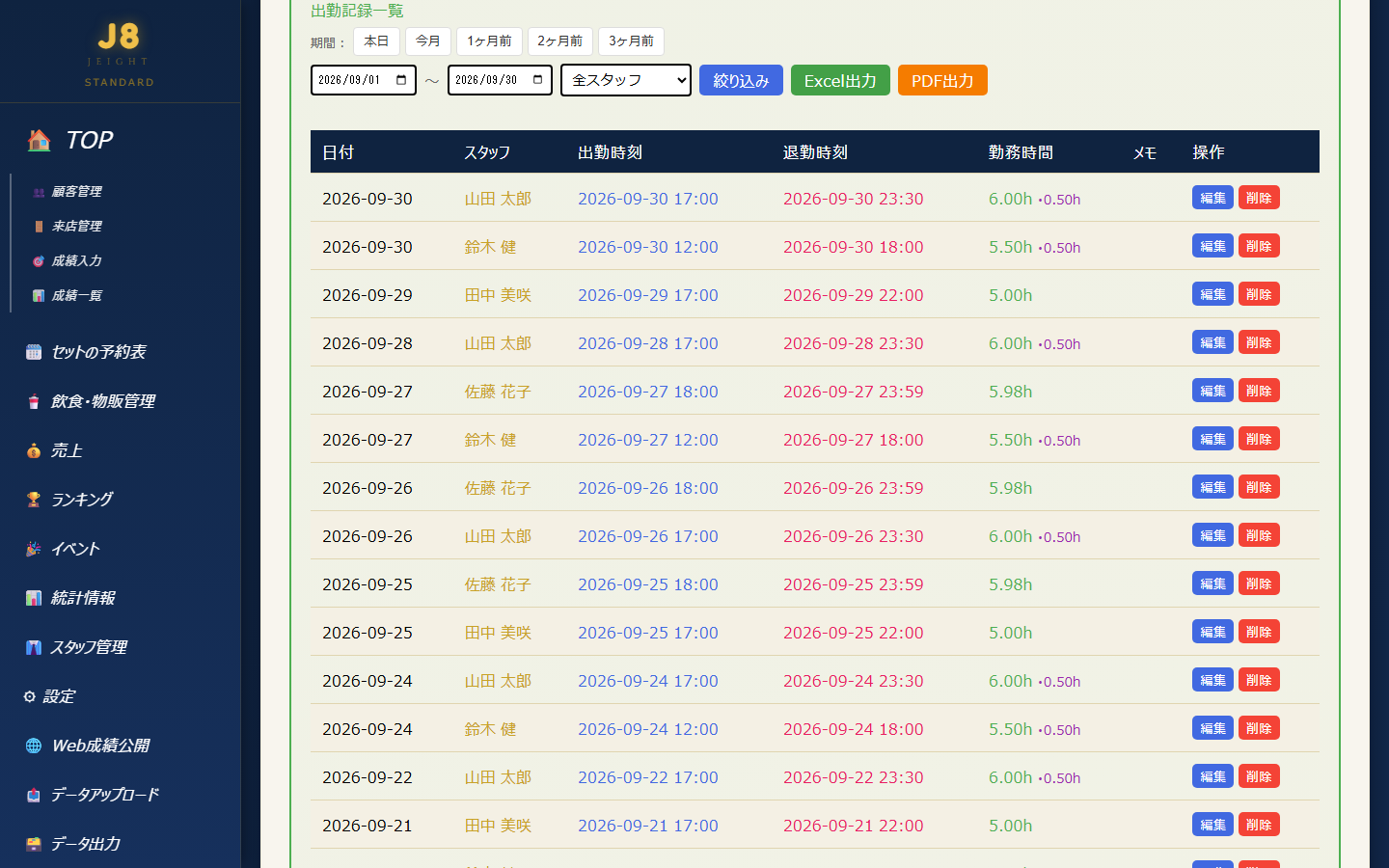Select the 2ヶ月前 period filter
This screenshot has height=868, width=1389.
pos(559,41)
